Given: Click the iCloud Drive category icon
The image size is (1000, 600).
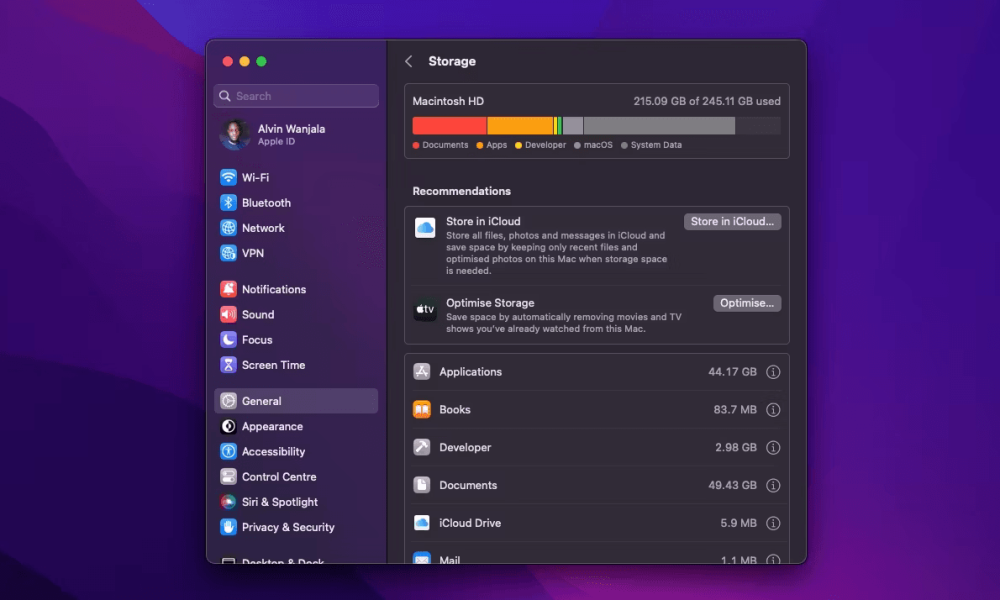Looking at the screenshot, I should point(422,523).
